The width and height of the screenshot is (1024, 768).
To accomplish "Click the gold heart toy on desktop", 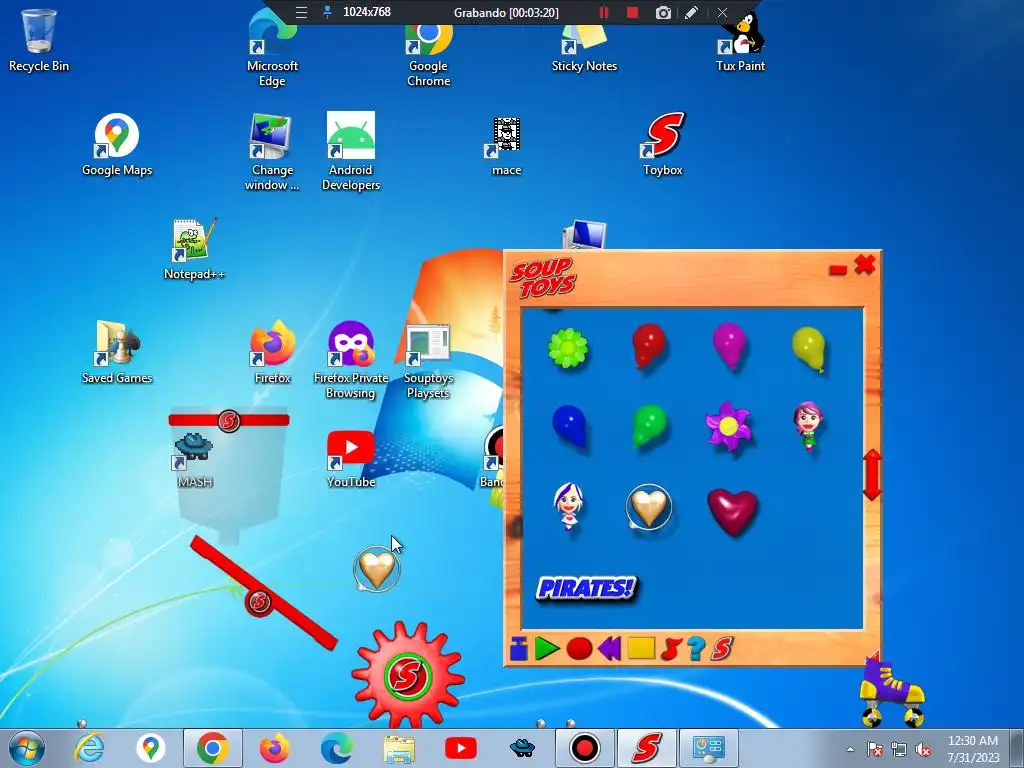I will click(377, 569).
